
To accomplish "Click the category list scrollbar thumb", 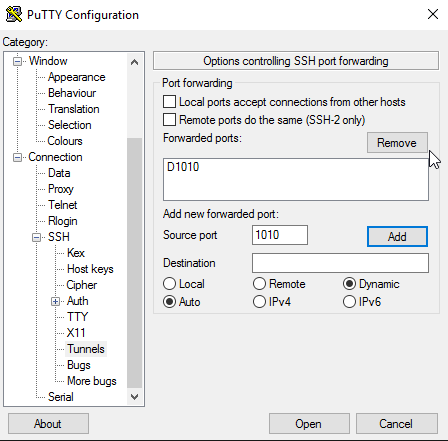I will pyautogui.click(x=134, y=263).
